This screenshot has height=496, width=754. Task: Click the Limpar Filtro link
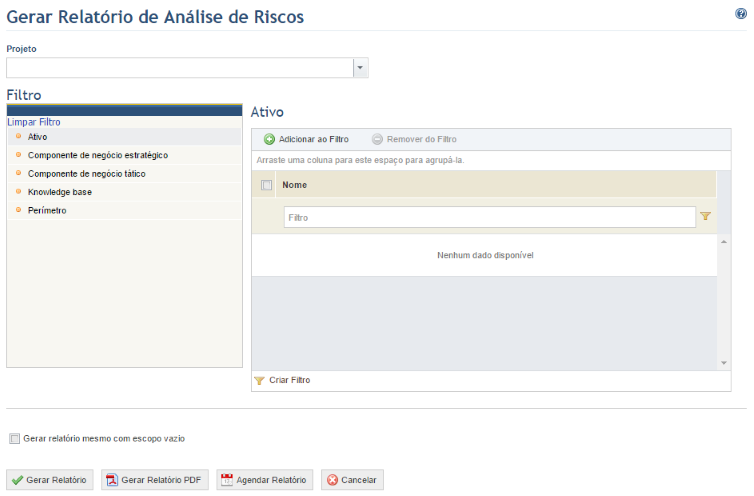coord(34,122)
